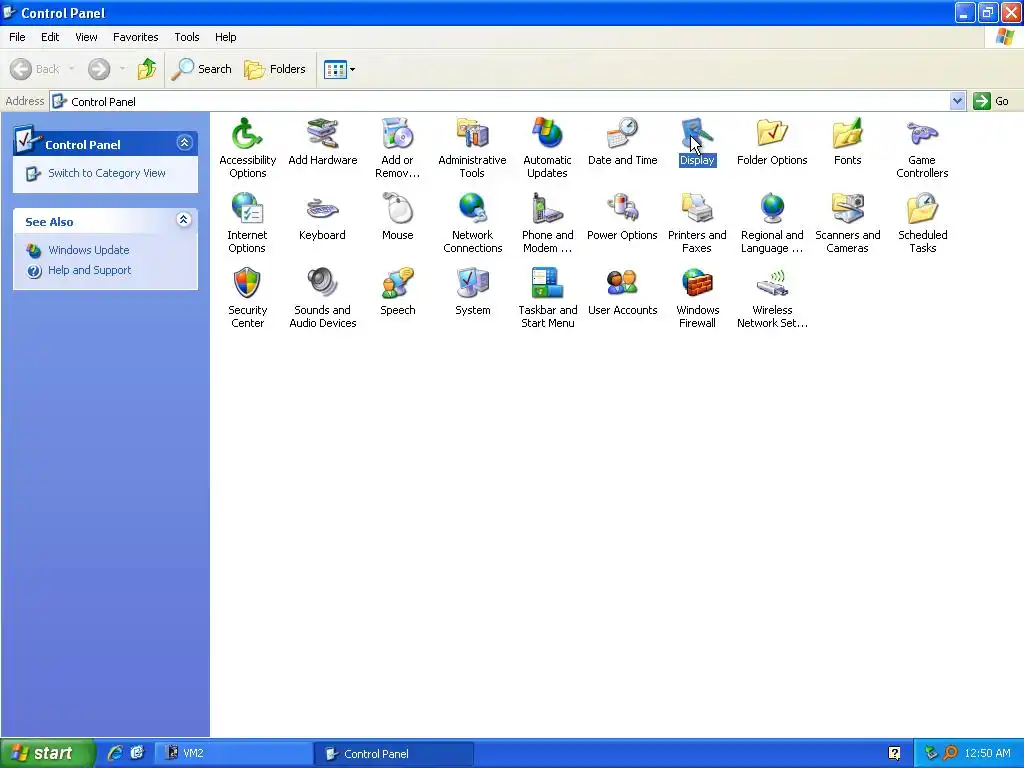Select the Internet Options icon
The image size is (1024, 768).
point(247,223)
